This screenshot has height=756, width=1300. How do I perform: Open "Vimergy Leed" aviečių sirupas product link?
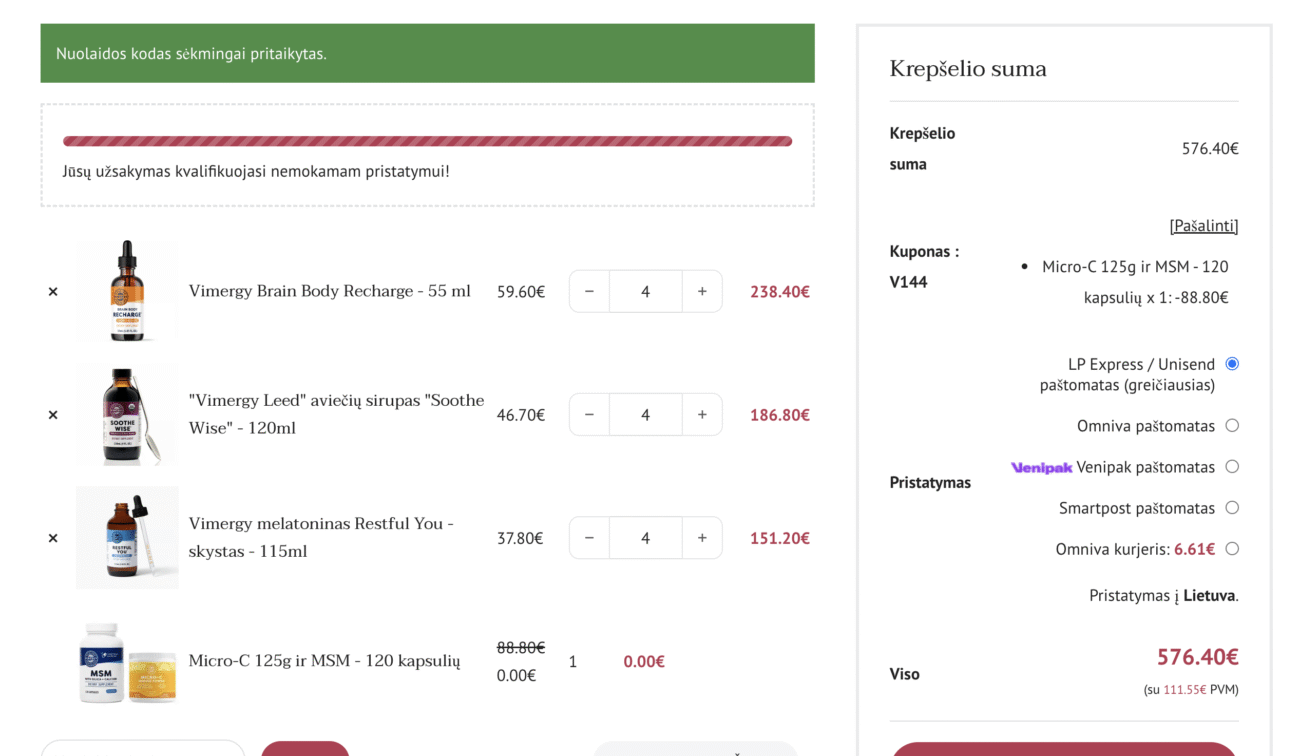pyautogui.click(x=337, y=414)
